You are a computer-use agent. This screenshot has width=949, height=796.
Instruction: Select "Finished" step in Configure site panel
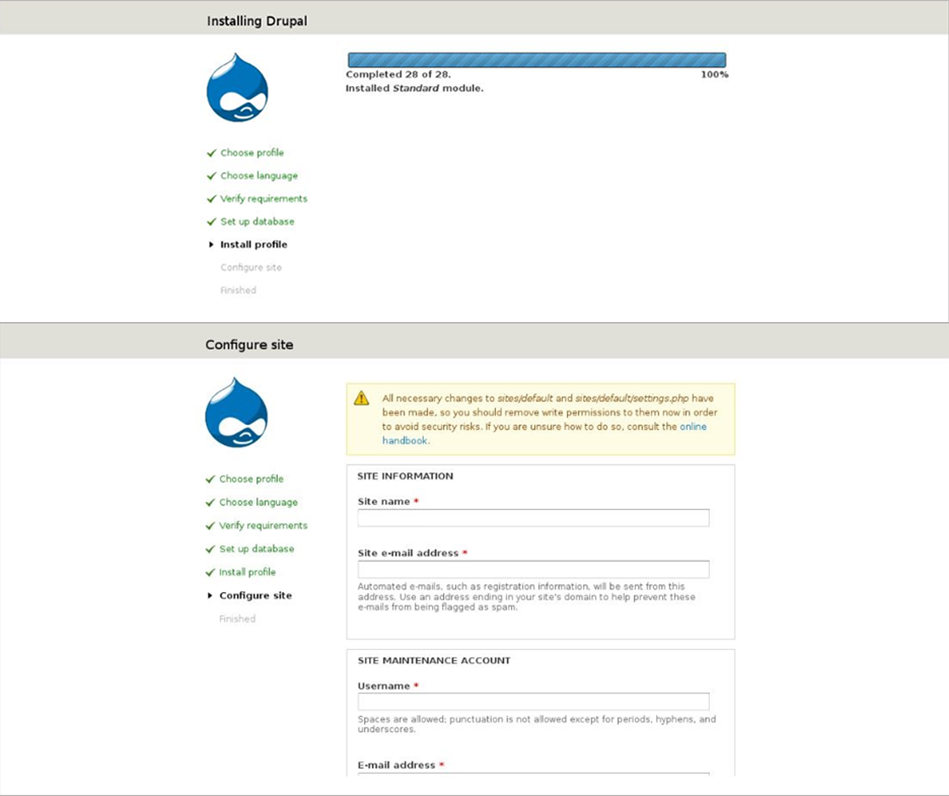click(237, 619)
